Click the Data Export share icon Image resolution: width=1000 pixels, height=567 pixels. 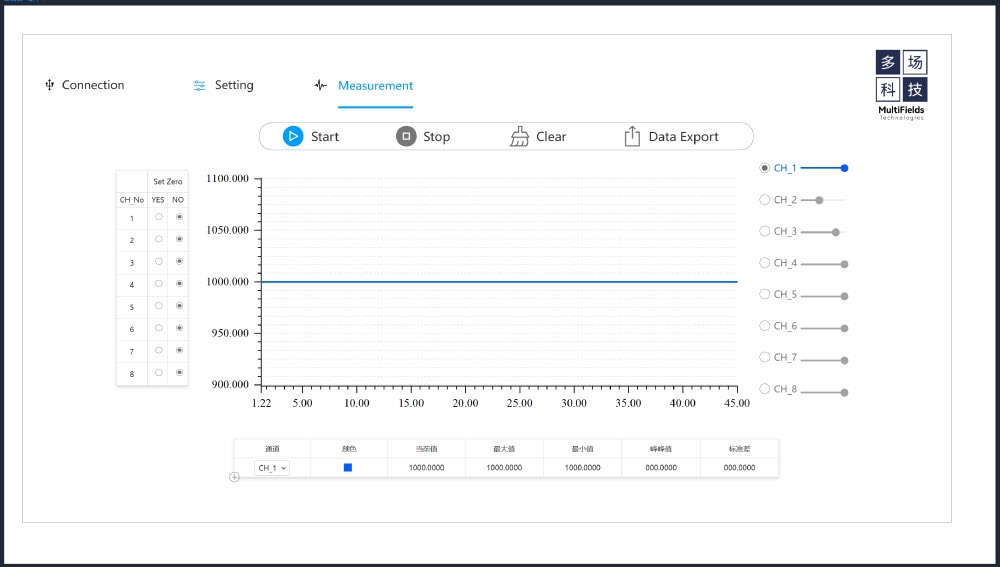632,137
